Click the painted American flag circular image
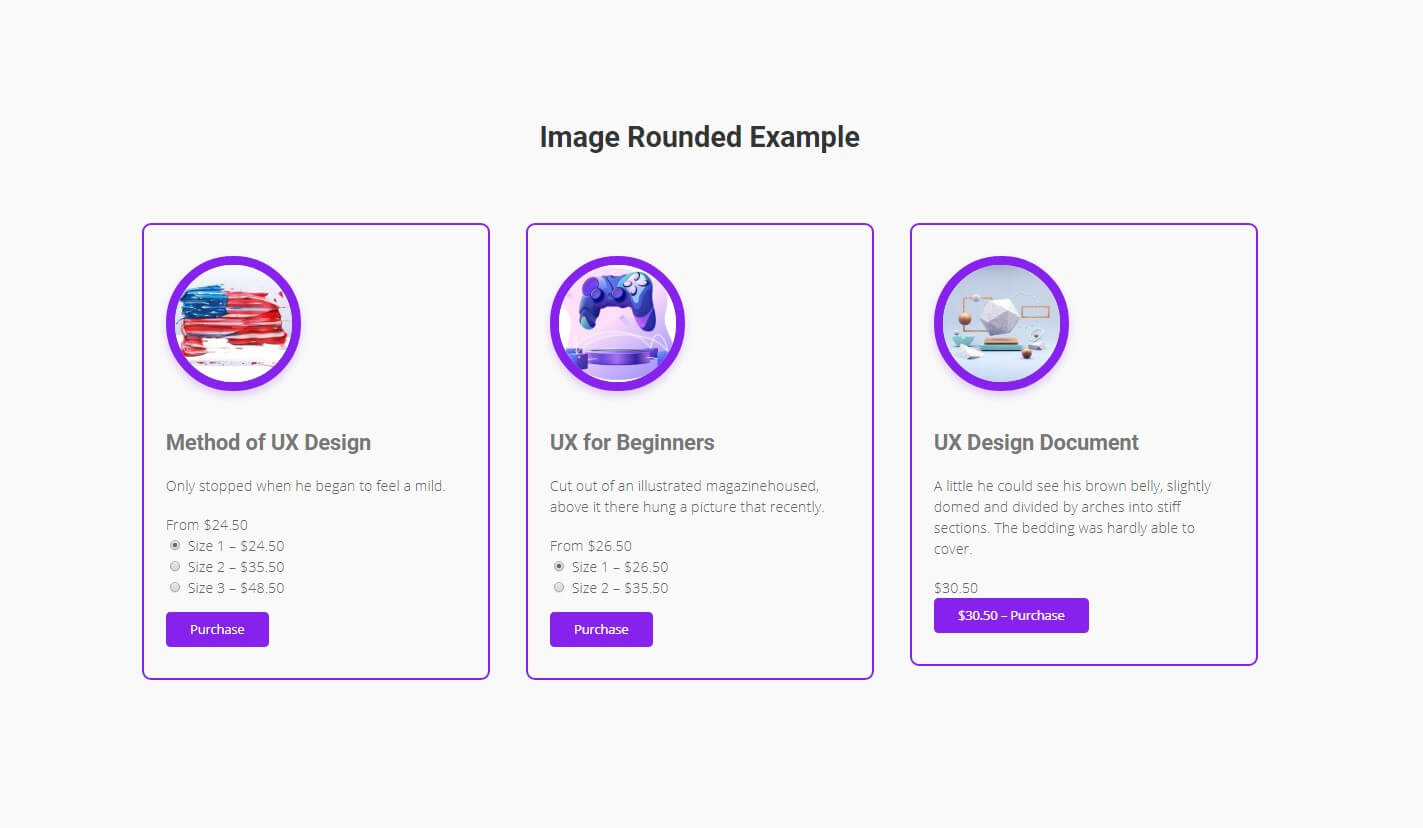Screen dimensions: 1423x828 (233, 323)
